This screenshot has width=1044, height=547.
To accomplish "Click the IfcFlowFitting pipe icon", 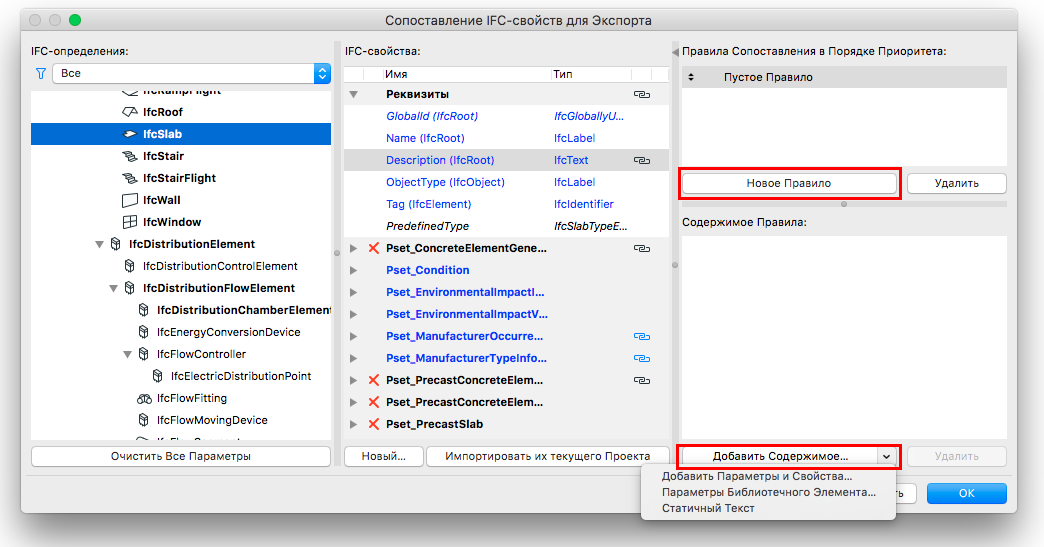I will [x=143, y=398].
